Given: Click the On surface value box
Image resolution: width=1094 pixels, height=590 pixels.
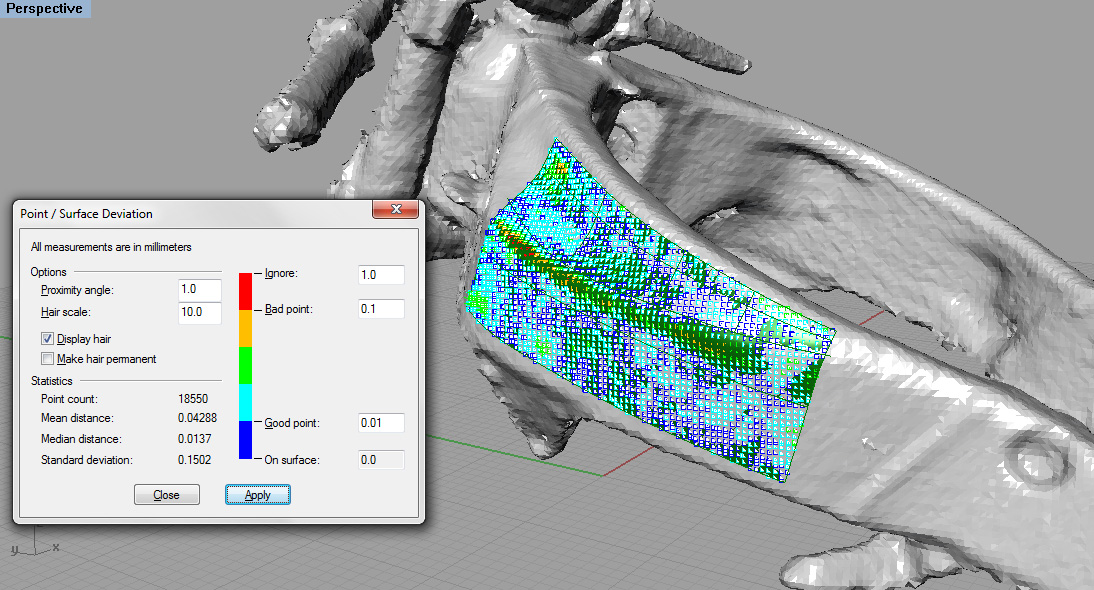Looking at the screenshot, I should tap(381, 459).
